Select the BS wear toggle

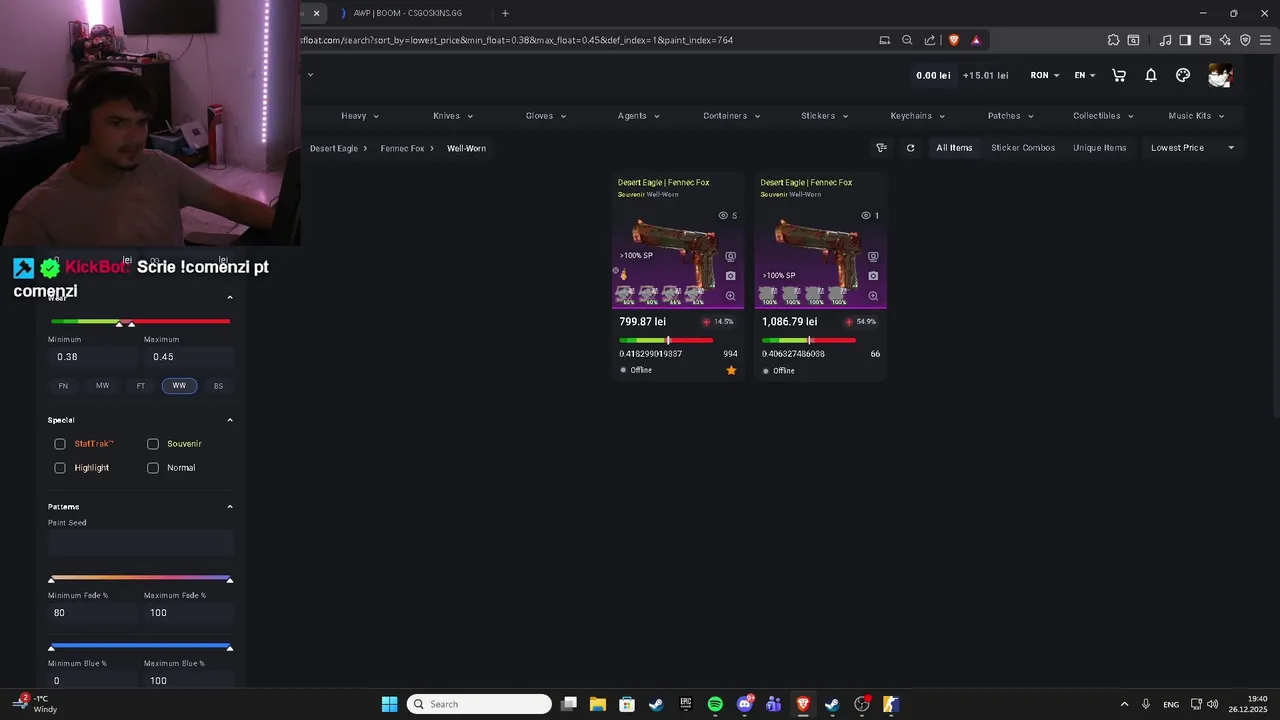coord(218,386)
